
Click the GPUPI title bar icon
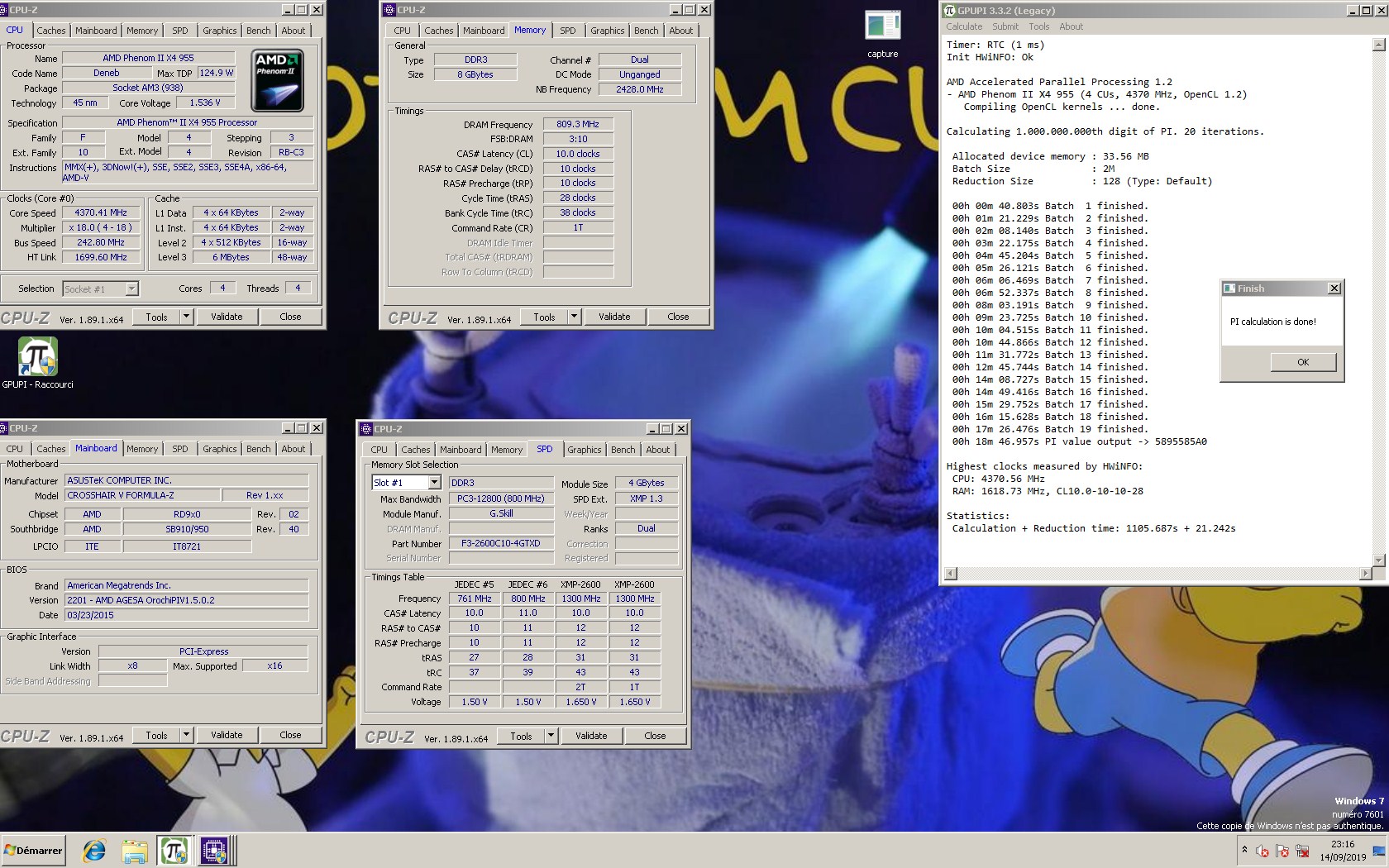[x=949, y=10]
